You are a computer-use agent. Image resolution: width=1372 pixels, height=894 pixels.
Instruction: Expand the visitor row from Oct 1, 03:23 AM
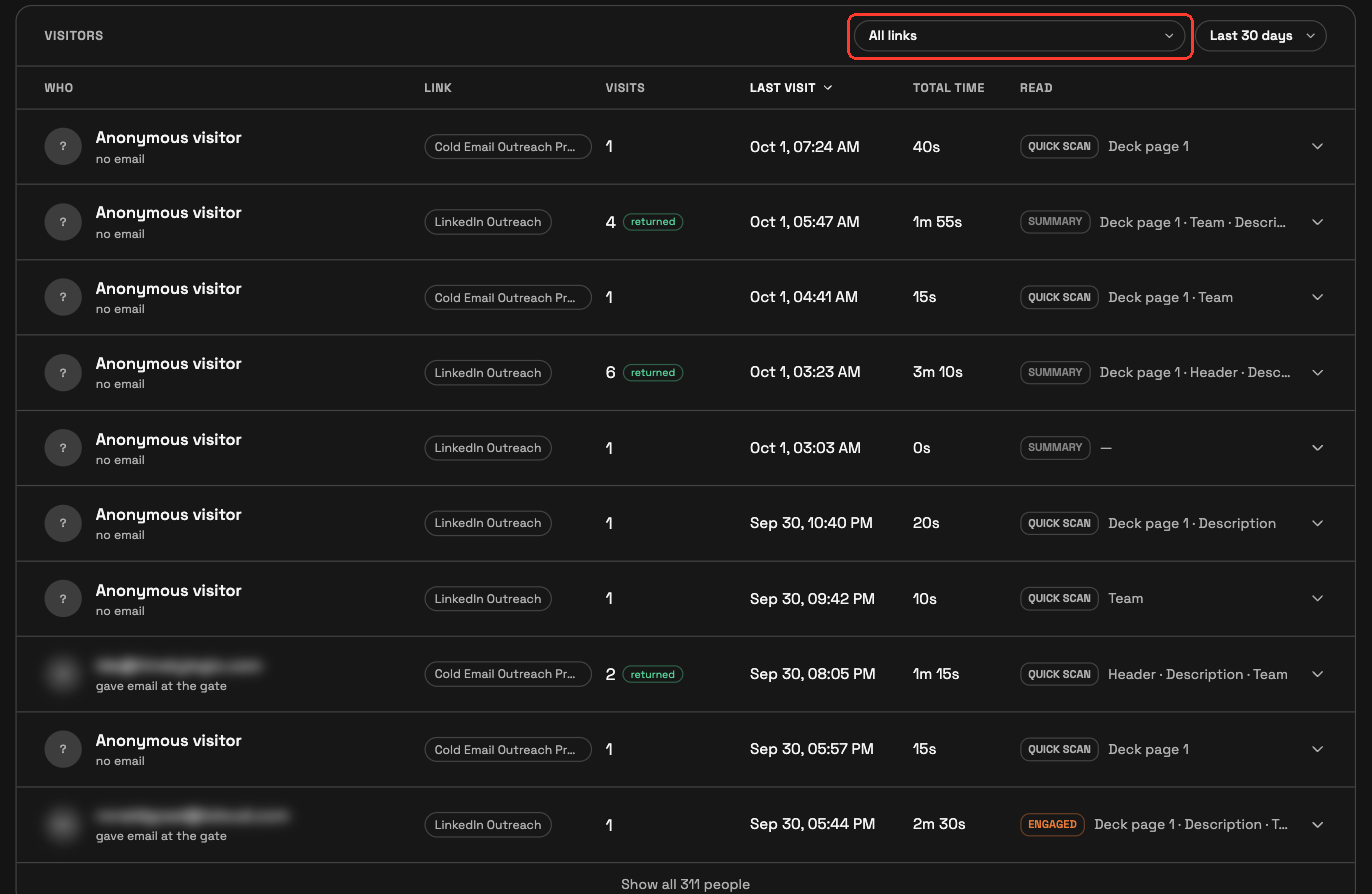point(1317,372)
